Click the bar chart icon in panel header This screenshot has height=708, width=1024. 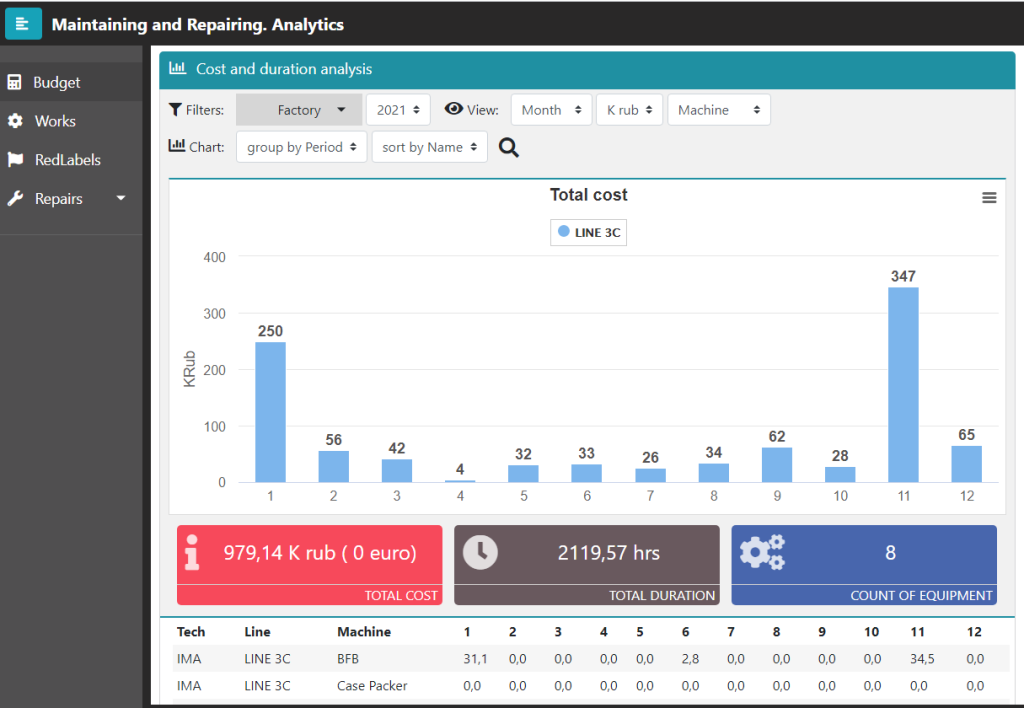(177, 69)
